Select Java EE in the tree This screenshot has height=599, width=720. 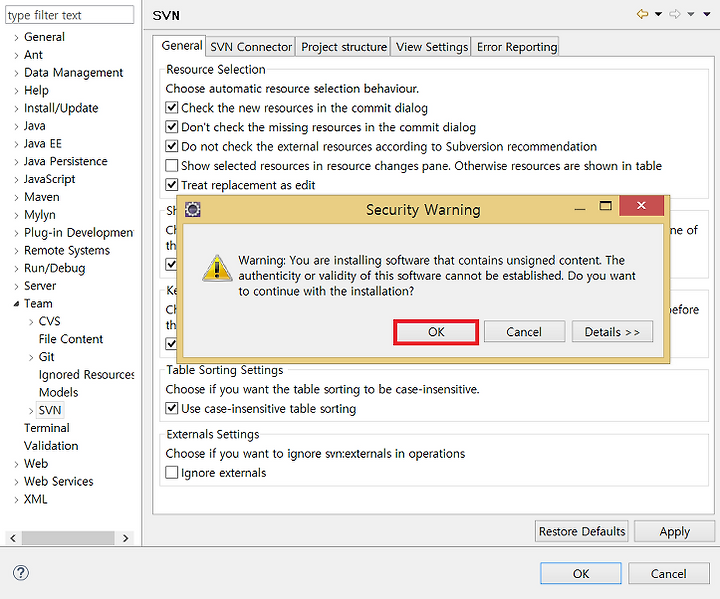(43, 143)
